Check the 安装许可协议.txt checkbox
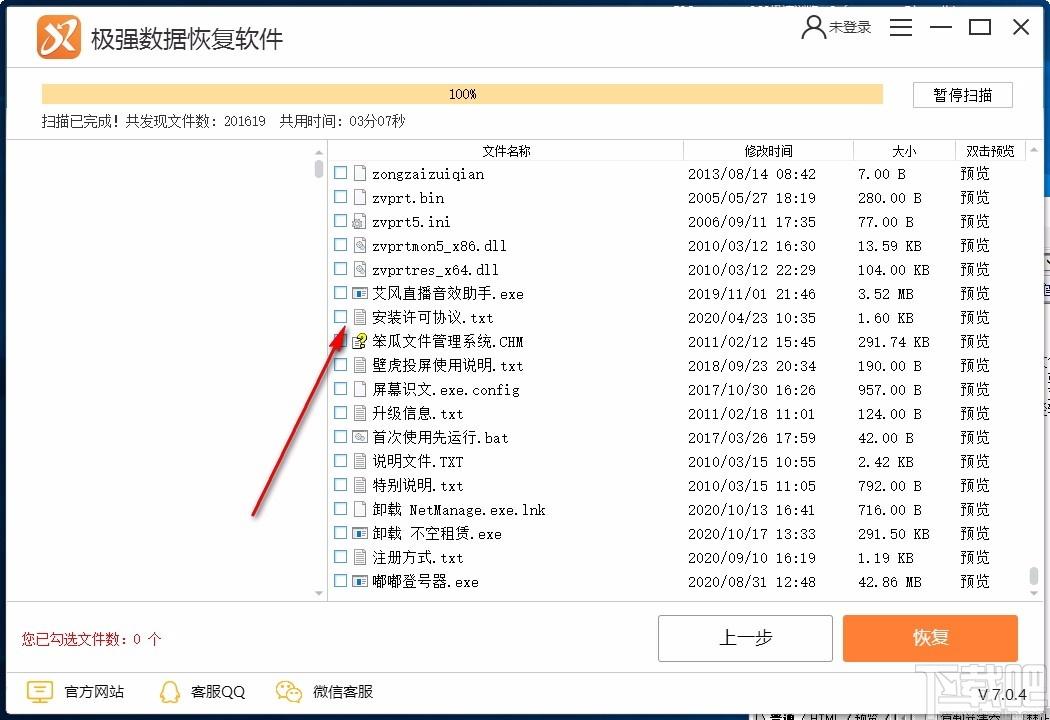This screenshot has height=720, width=1050. [x=340, y=317]
